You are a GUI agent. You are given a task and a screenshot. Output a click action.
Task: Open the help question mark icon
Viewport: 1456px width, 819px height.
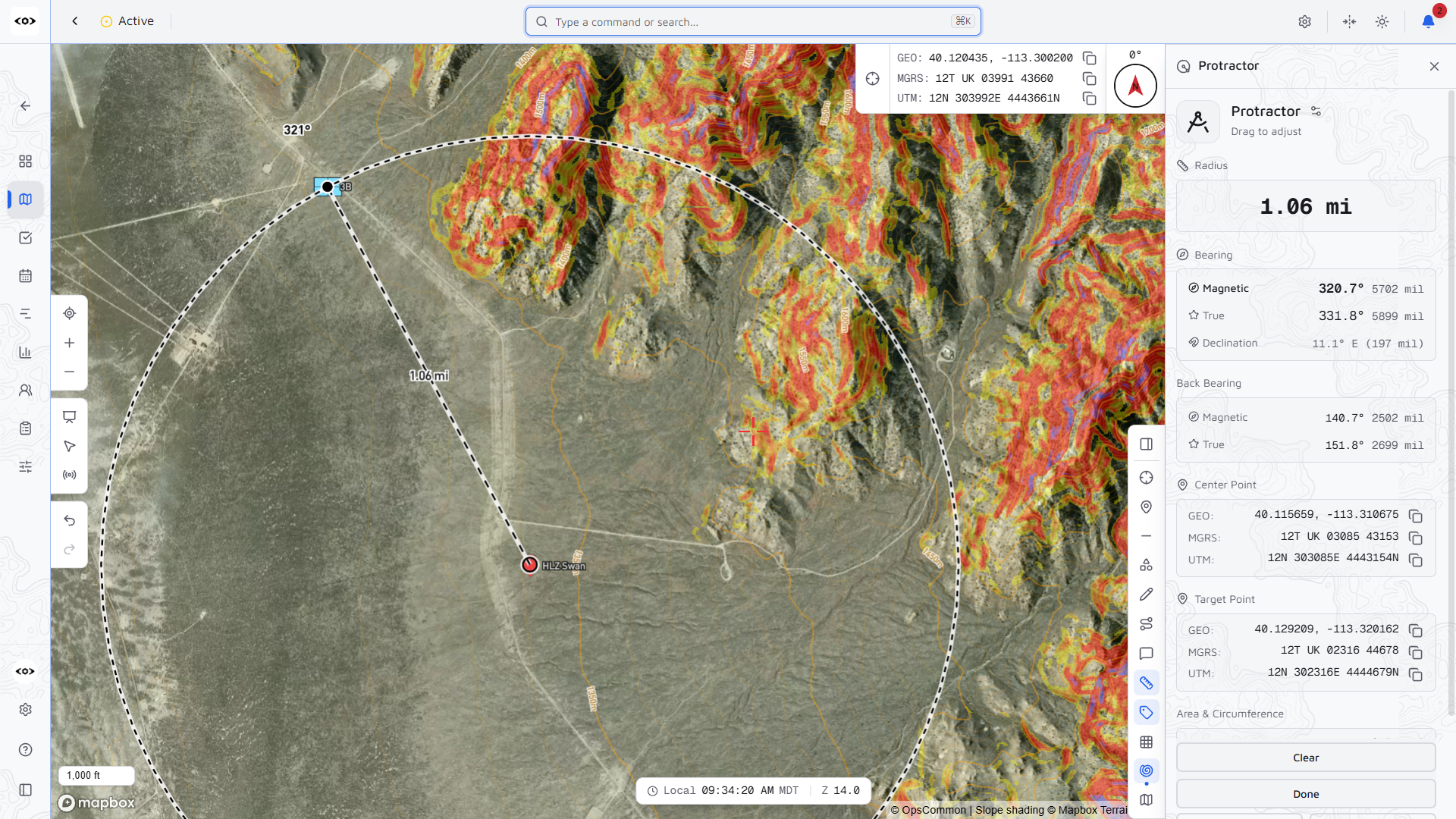(25, 749)
